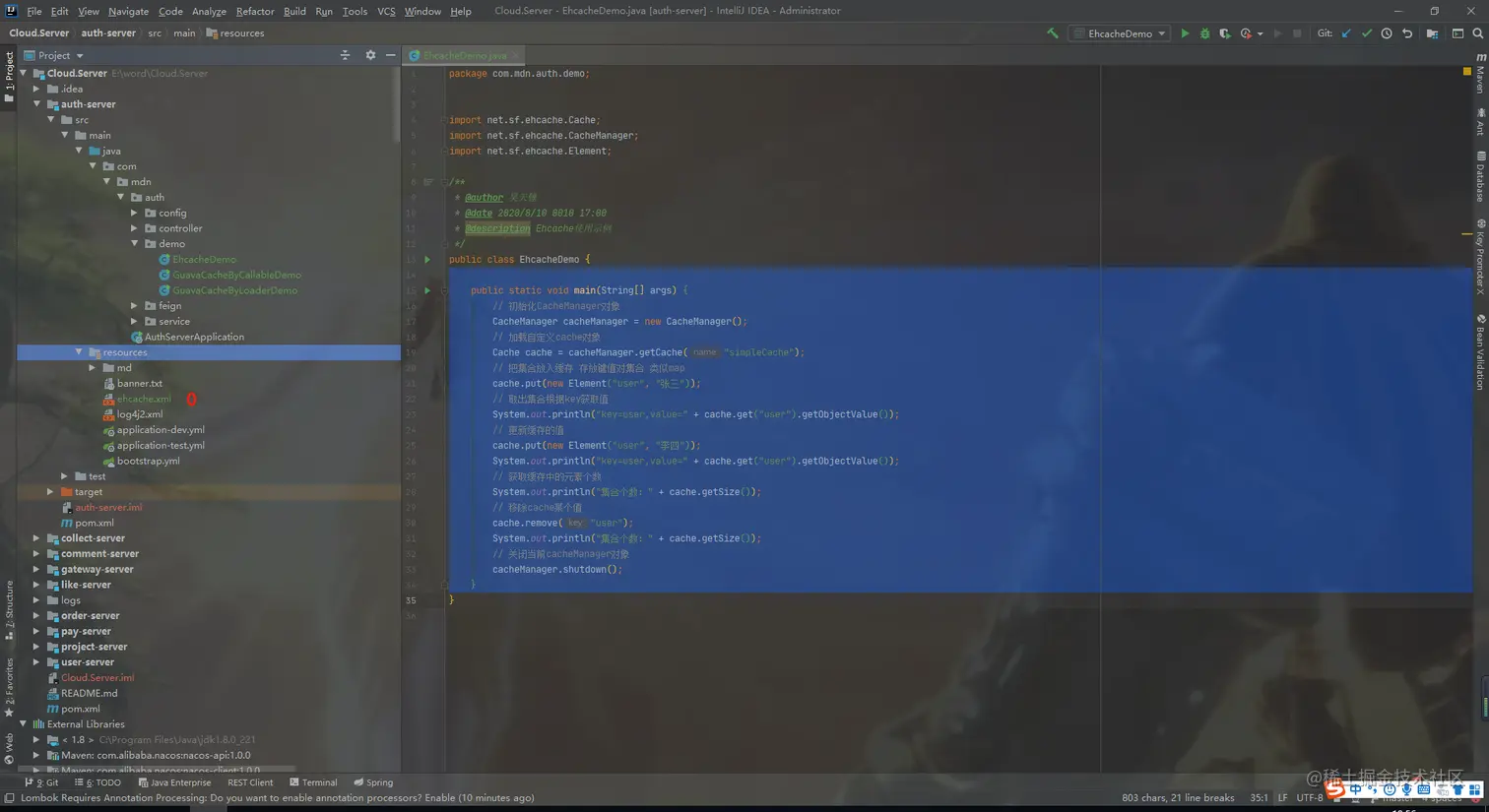Viewport: 1489px width, 812px height.
Task: Select the EhcacheDemo.java editor tab
Action: pyautogui.click(x=465, y=55)
